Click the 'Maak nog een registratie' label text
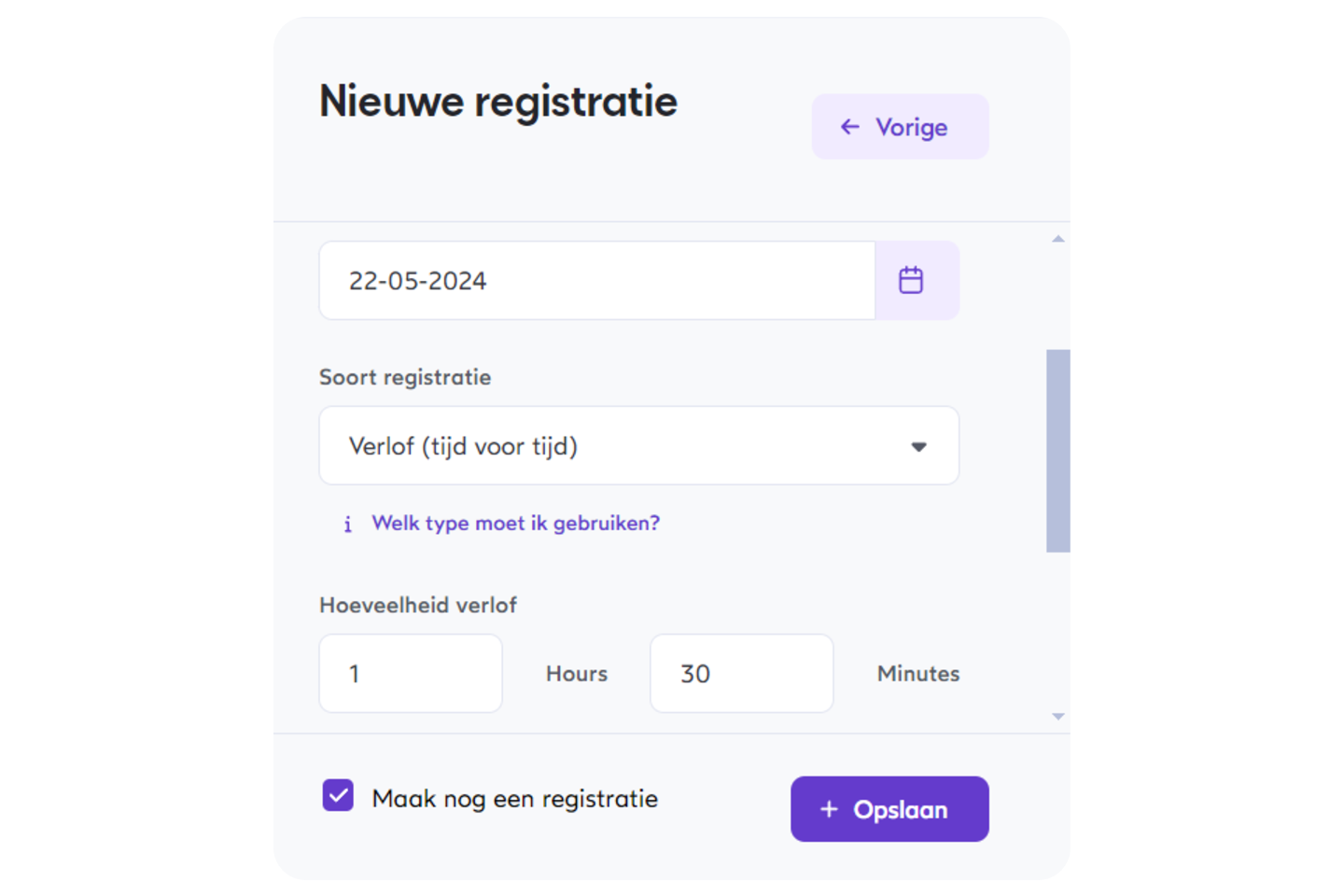 point(514,799)
